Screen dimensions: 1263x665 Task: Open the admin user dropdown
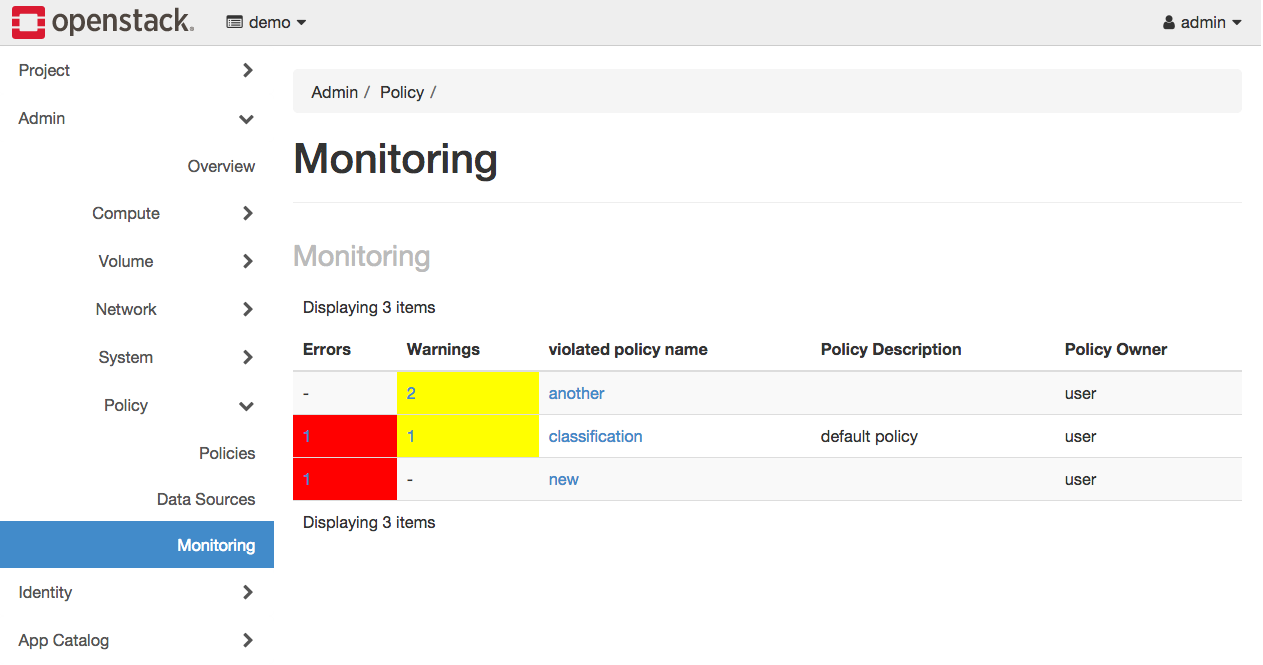pos(1202,22)
